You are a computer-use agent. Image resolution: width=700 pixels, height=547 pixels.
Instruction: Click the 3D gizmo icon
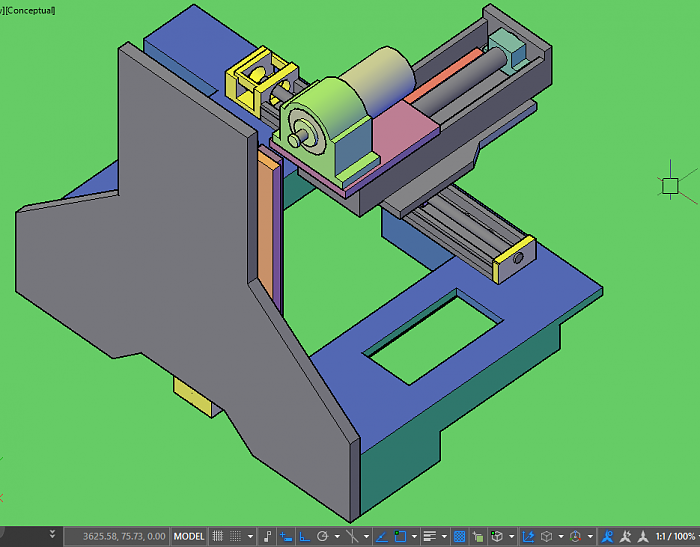(x=575, y=536)
